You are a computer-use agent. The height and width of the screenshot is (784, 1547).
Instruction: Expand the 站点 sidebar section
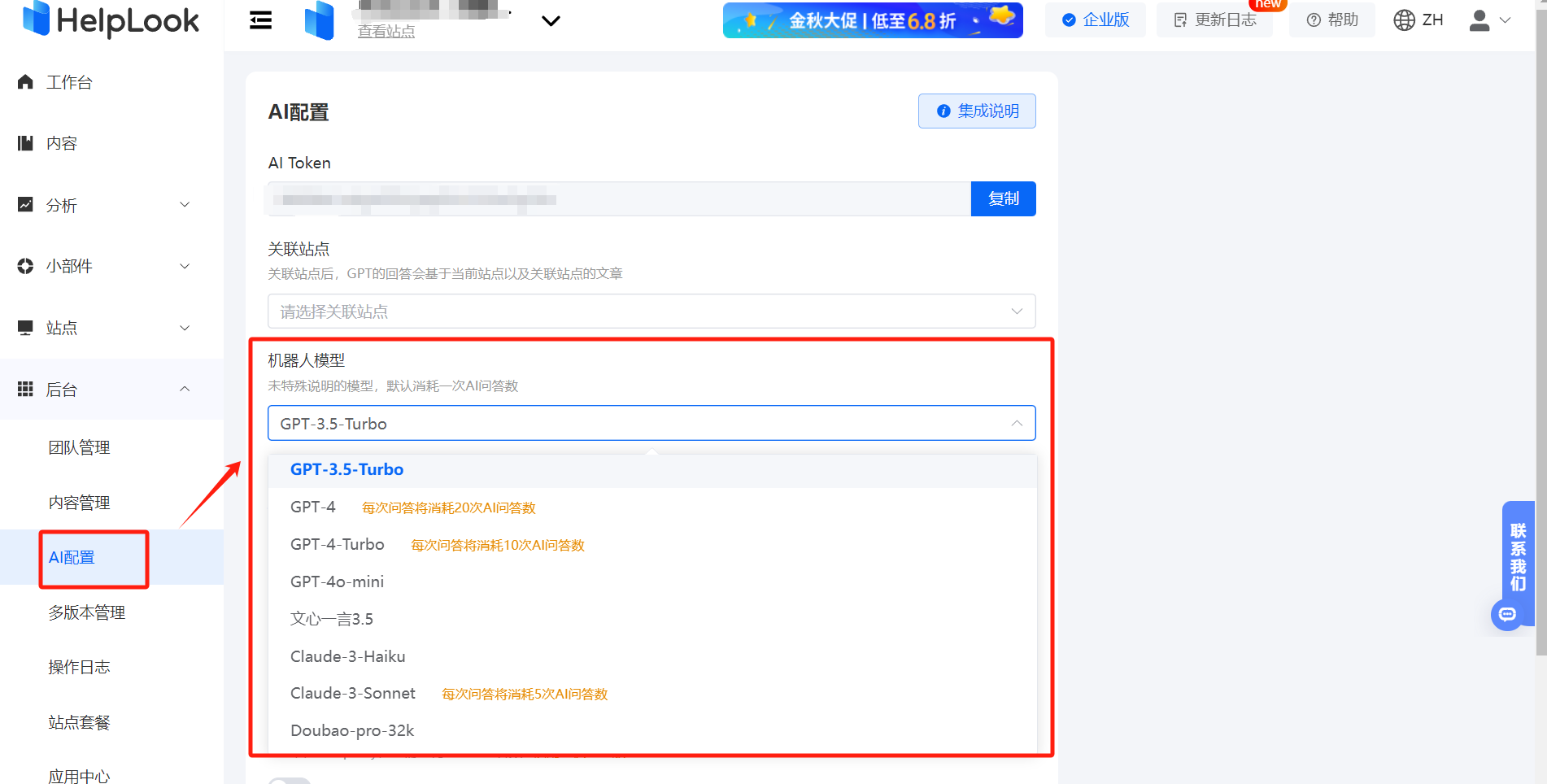click(111, 328)
